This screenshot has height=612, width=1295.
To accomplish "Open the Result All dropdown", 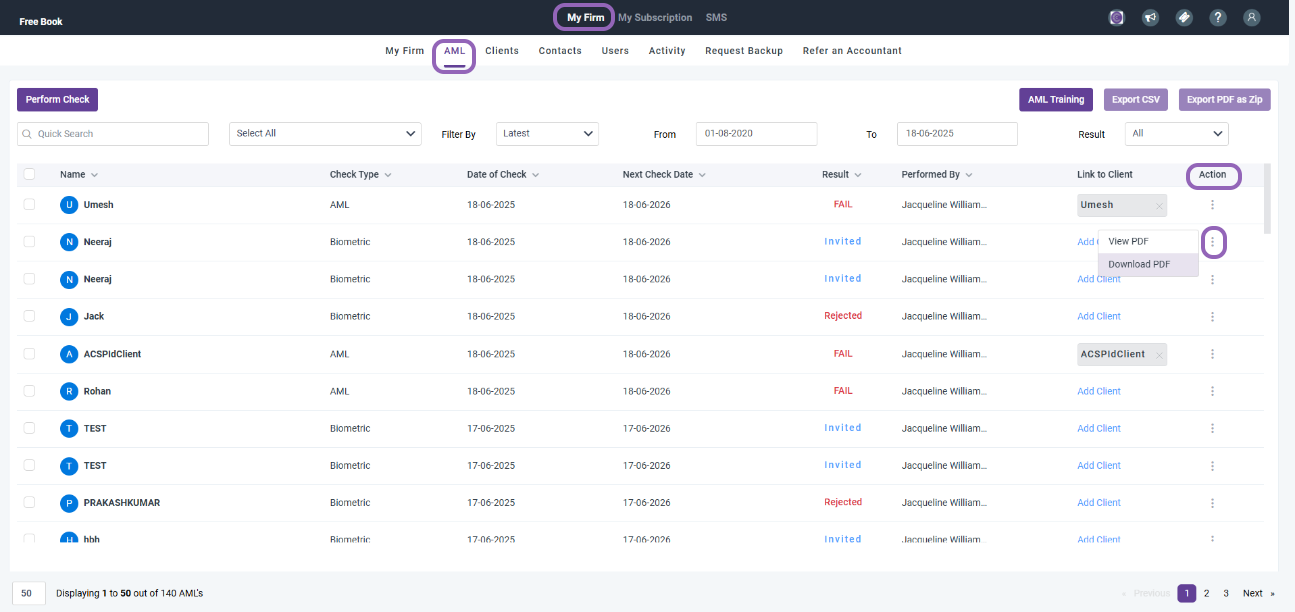I will pos(1177,134).
